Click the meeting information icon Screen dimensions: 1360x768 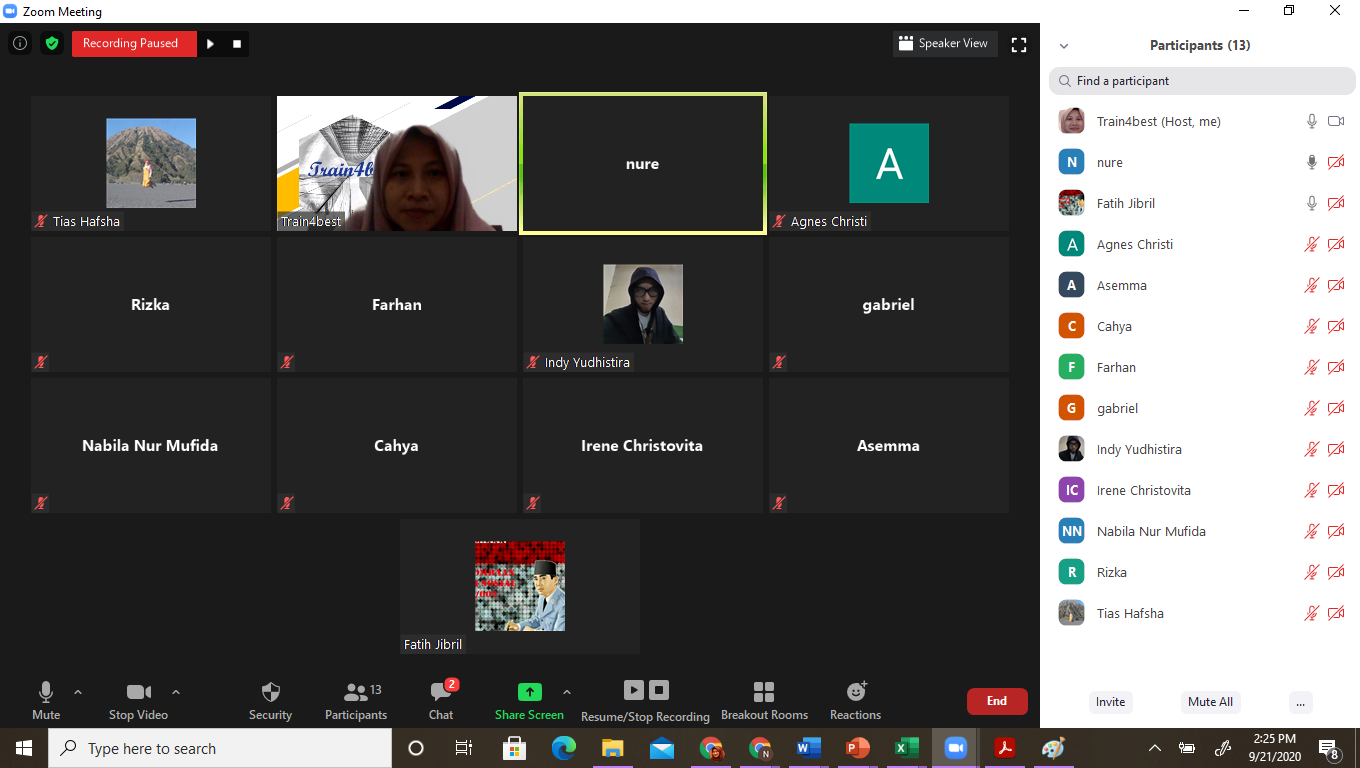(19, 44)
